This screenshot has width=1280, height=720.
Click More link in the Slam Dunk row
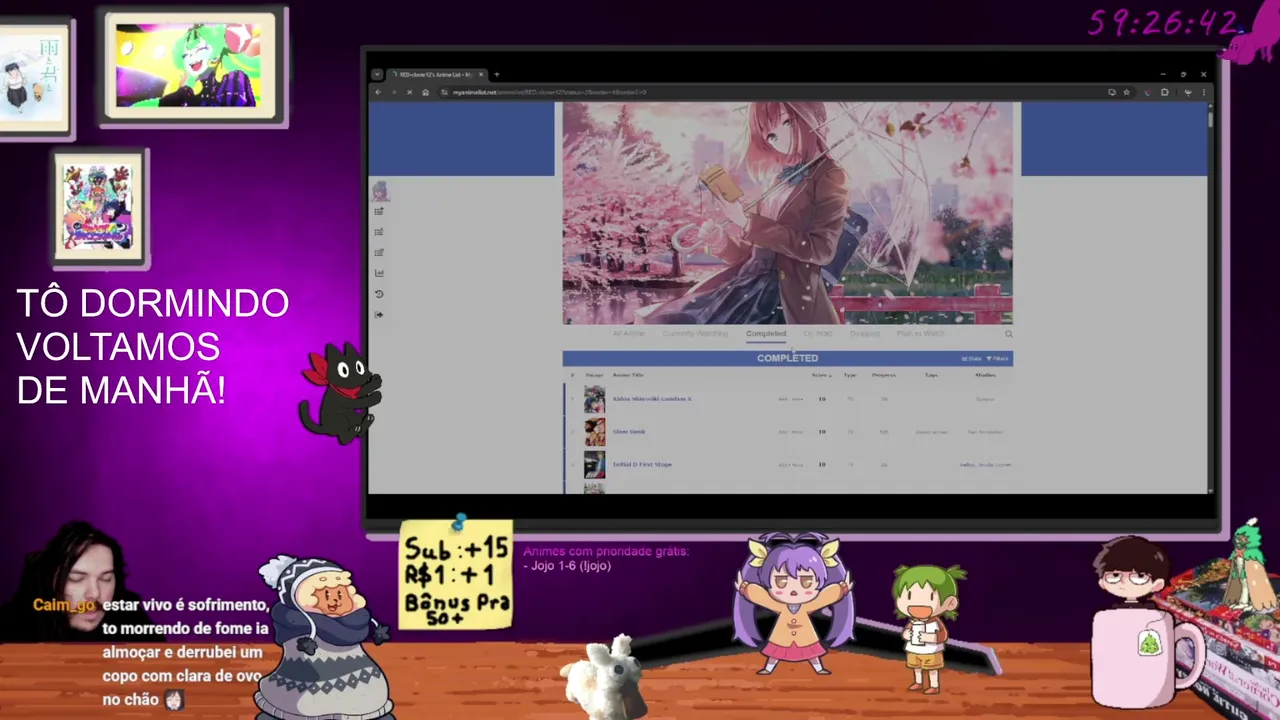click(x=797, y=432)
